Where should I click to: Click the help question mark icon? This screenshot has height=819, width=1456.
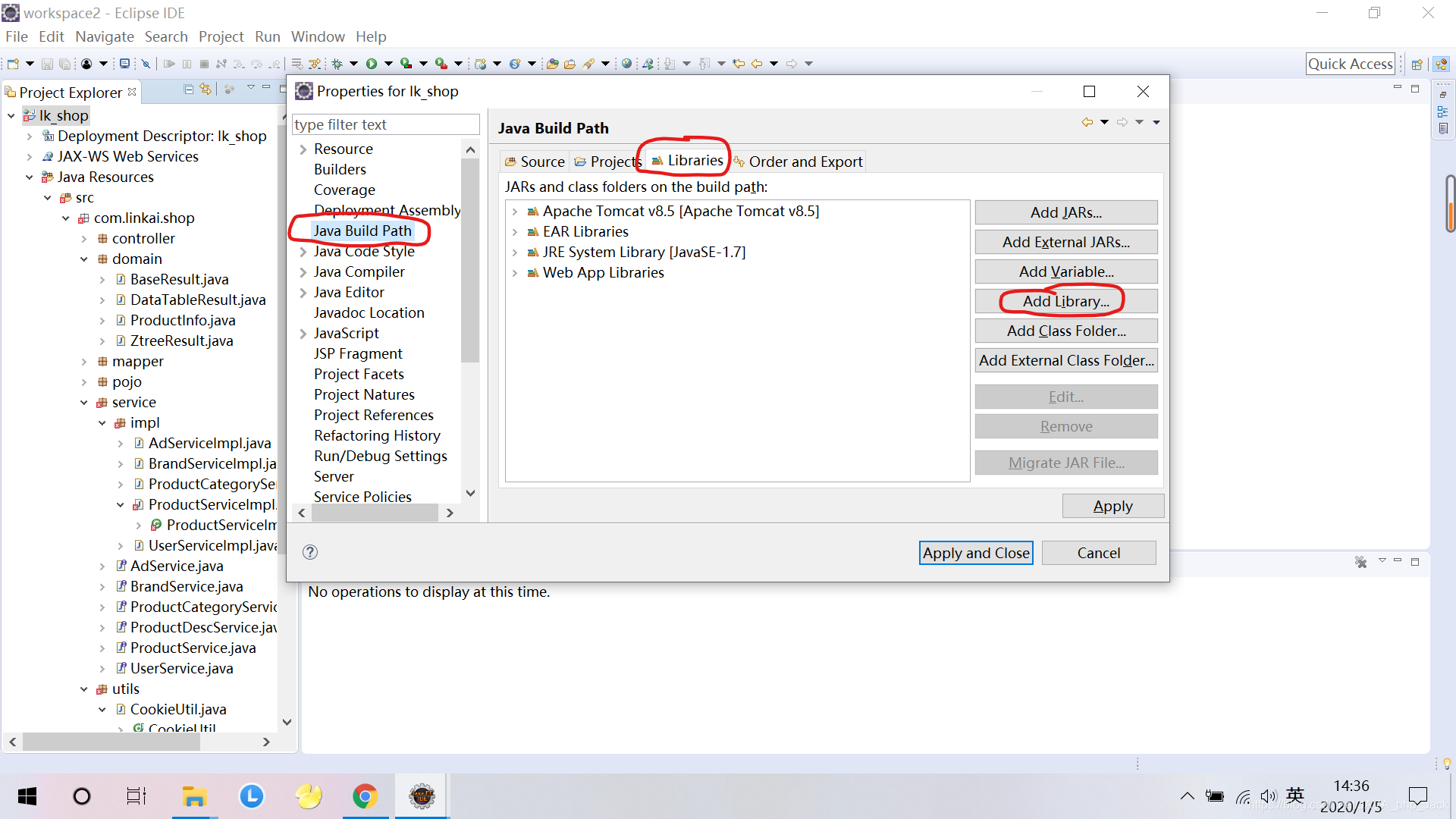click(x=310, y=552)
